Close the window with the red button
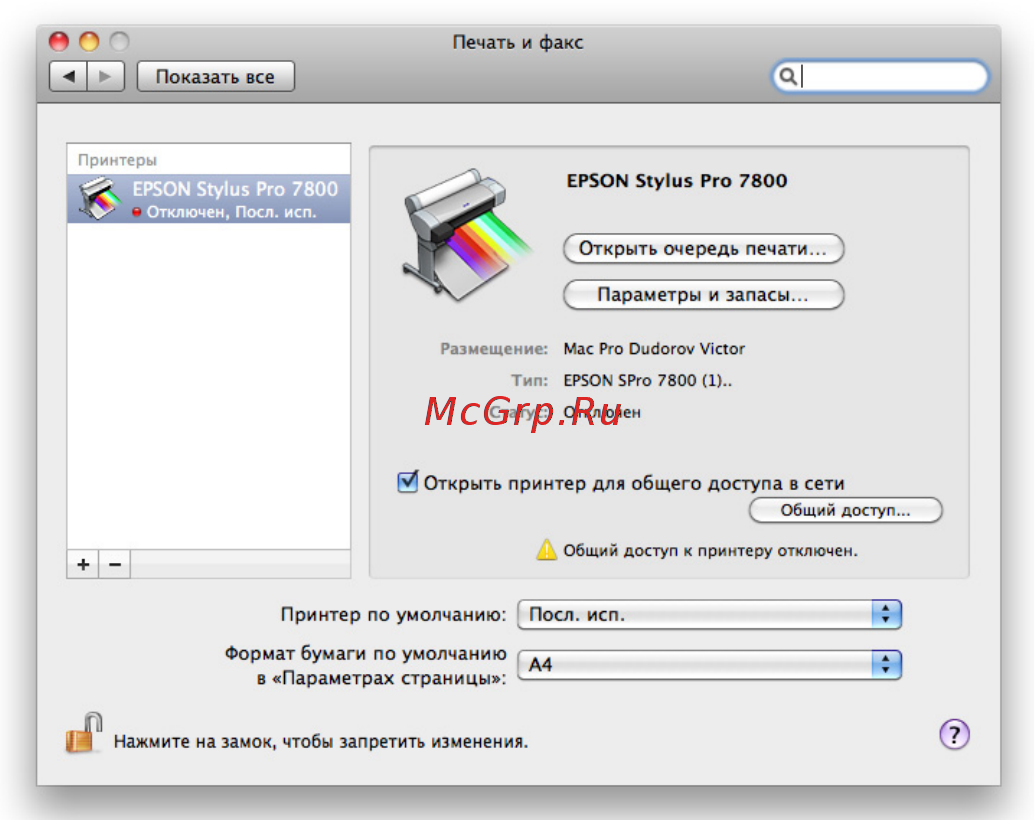Viewport: 1035px width, 820px height. pos(59,42)
